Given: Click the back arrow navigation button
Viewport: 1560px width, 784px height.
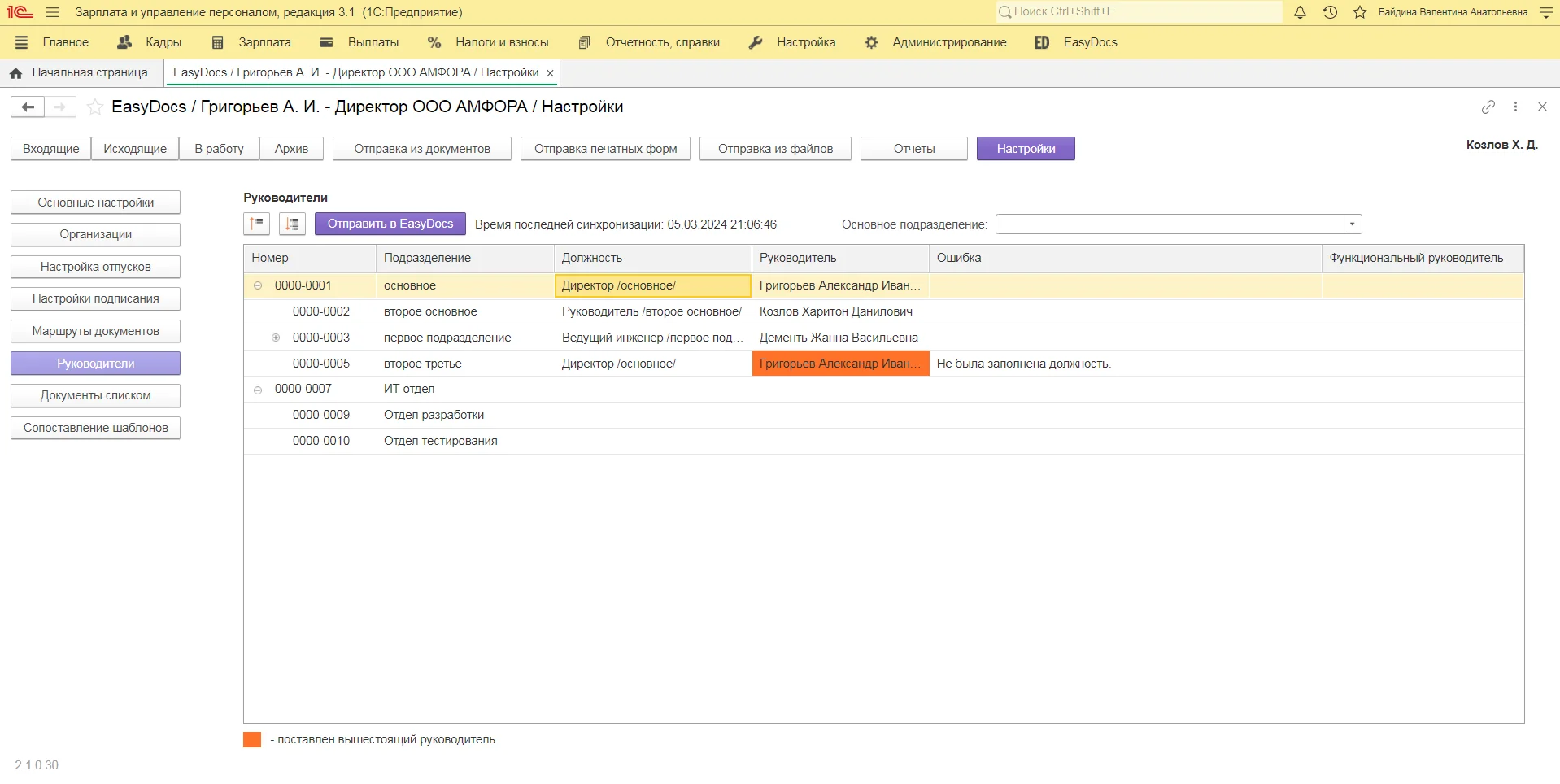Looking at the screenshot, I should click(x=28, y=107).
